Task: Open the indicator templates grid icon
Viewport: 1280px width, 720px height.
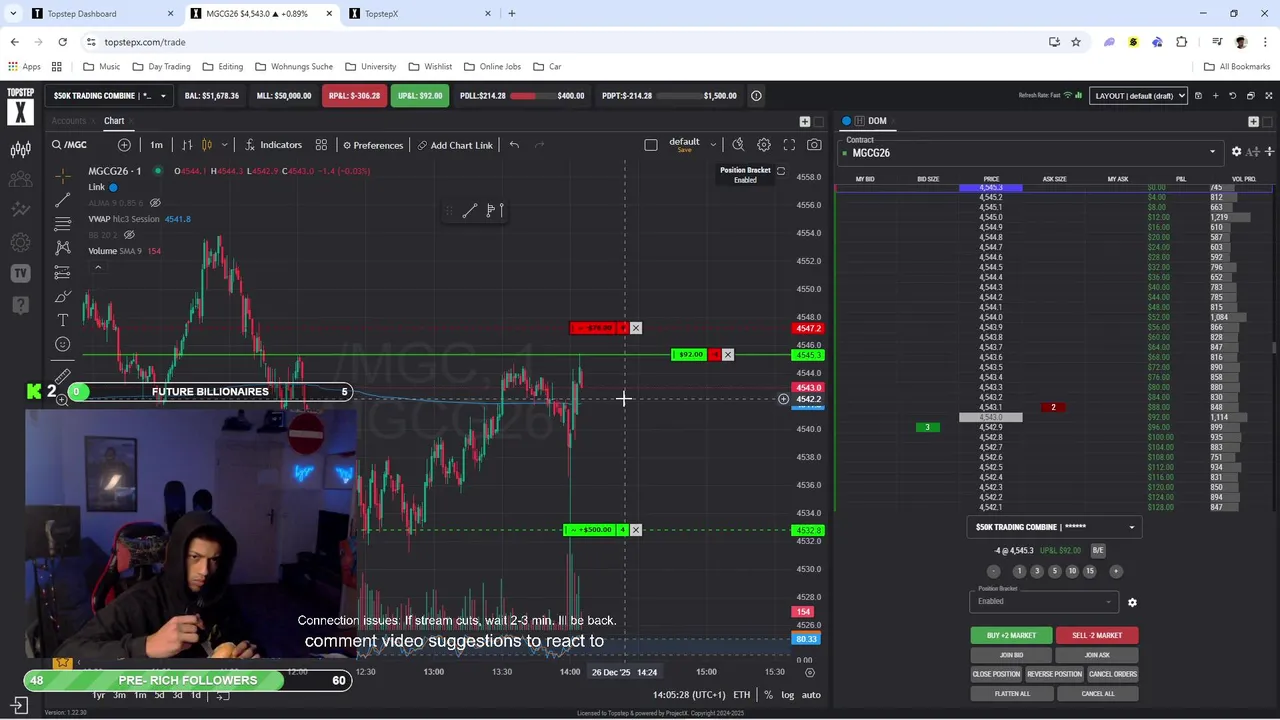Action: 321,145
